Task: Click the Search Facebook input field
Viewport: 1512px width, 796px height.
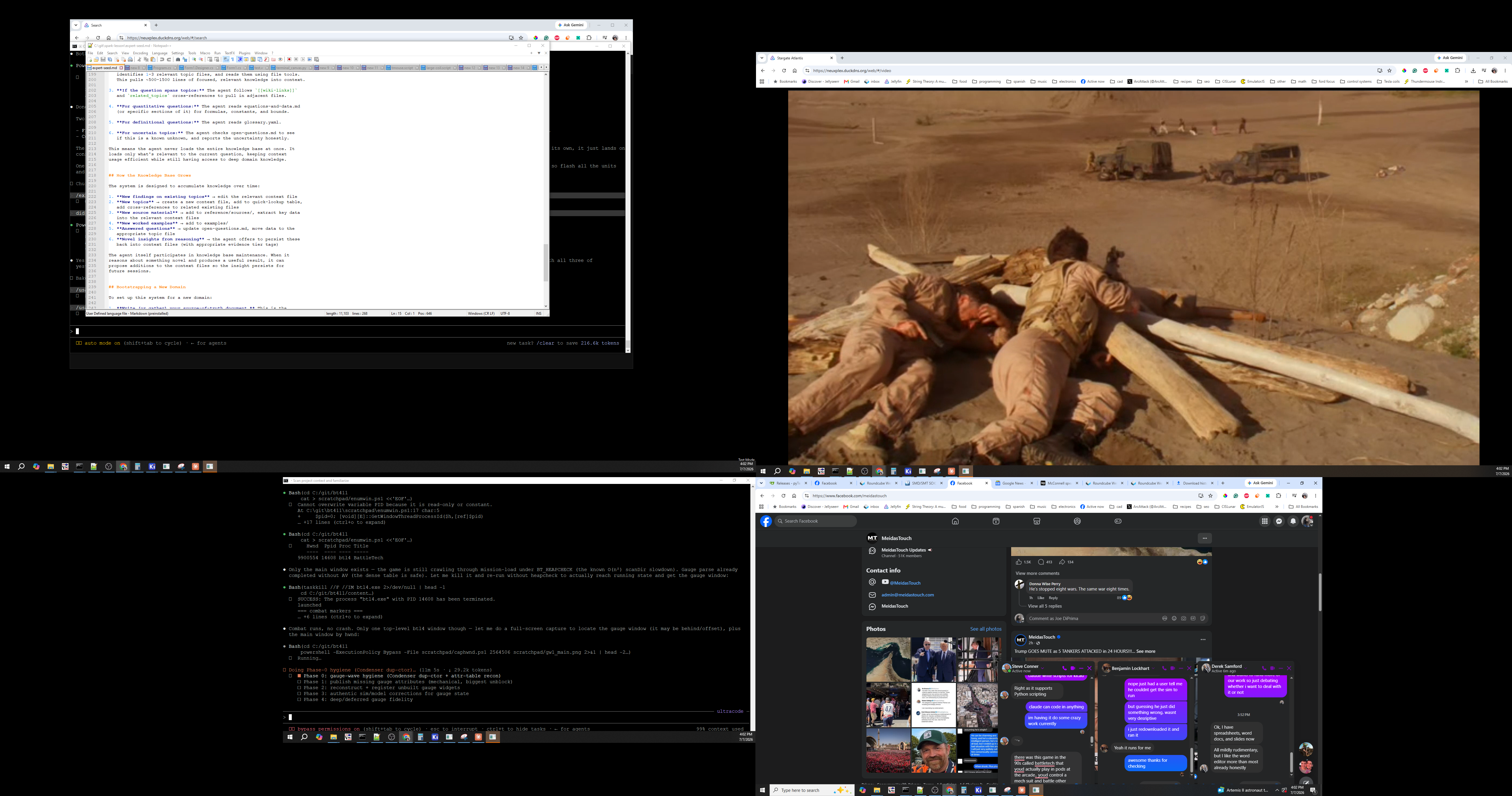Action: pyautogui.click(x=816, y=521)
